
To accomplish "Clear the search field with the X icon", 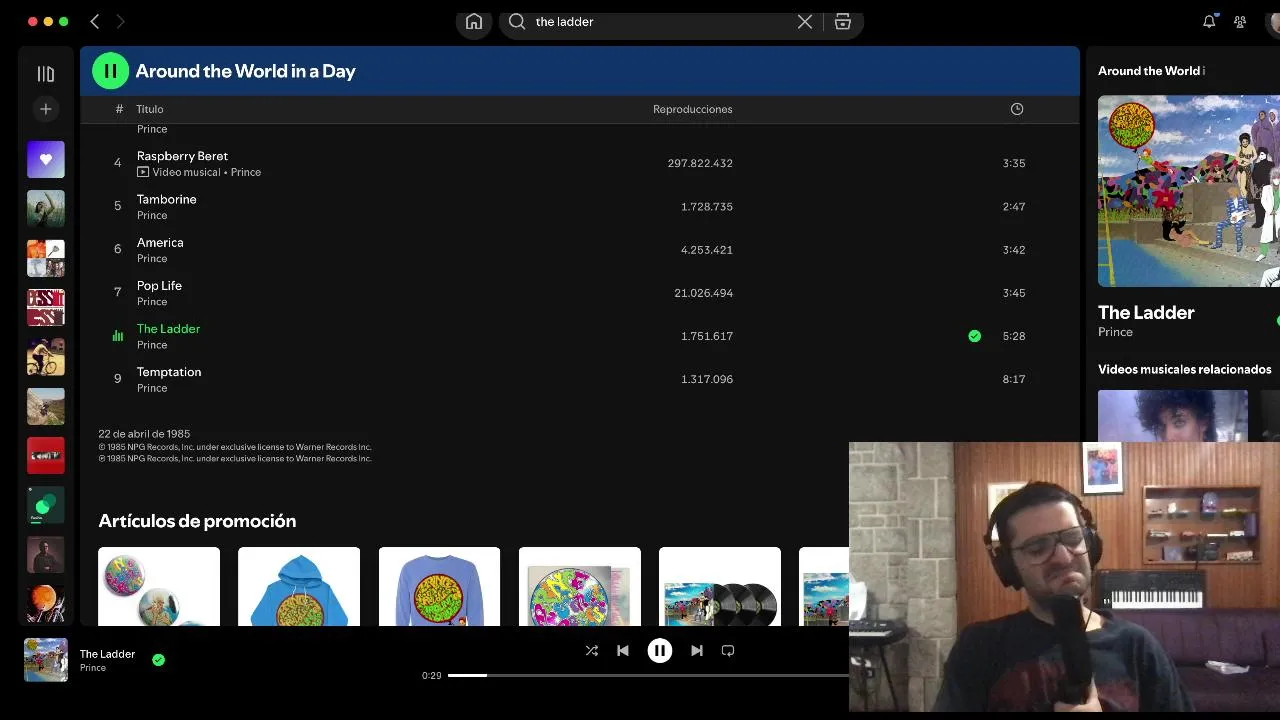I will [x=805, y=22].
